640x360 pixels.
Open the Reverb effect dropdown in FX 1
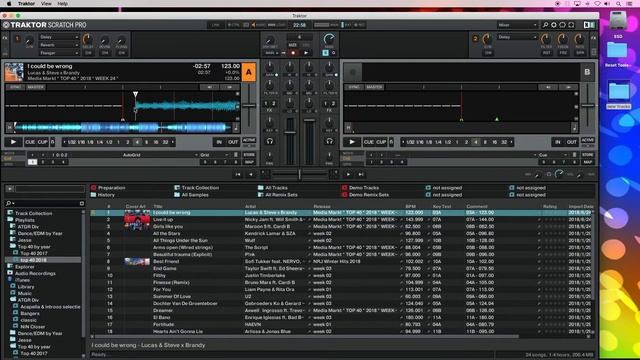(59, 45)
